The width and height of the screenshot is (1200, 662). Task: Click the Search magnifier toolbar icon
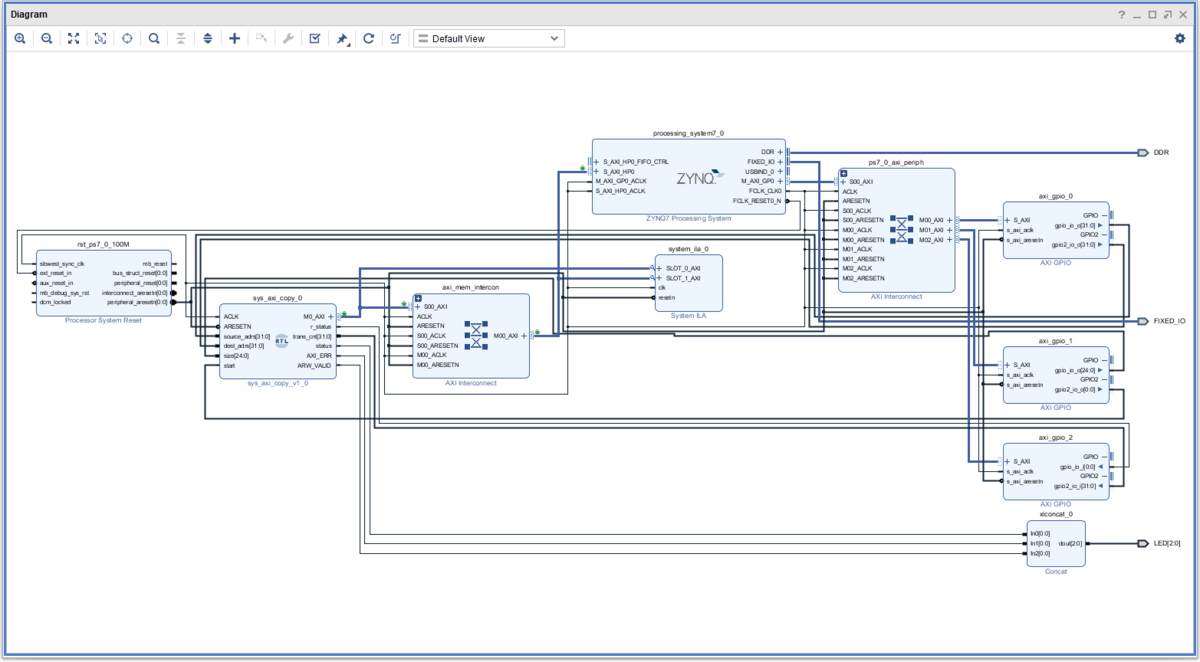tap(154, 38)
